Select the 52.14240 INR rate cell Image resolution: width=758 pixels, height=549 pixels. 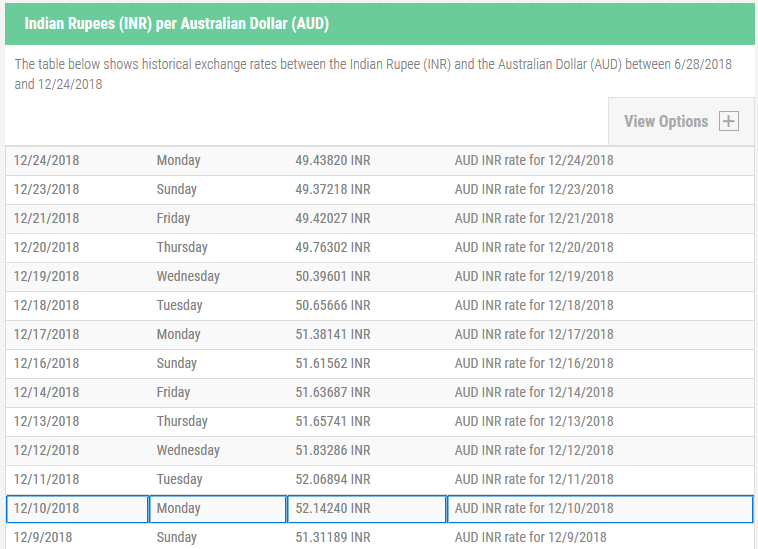[x=367, y=509]
